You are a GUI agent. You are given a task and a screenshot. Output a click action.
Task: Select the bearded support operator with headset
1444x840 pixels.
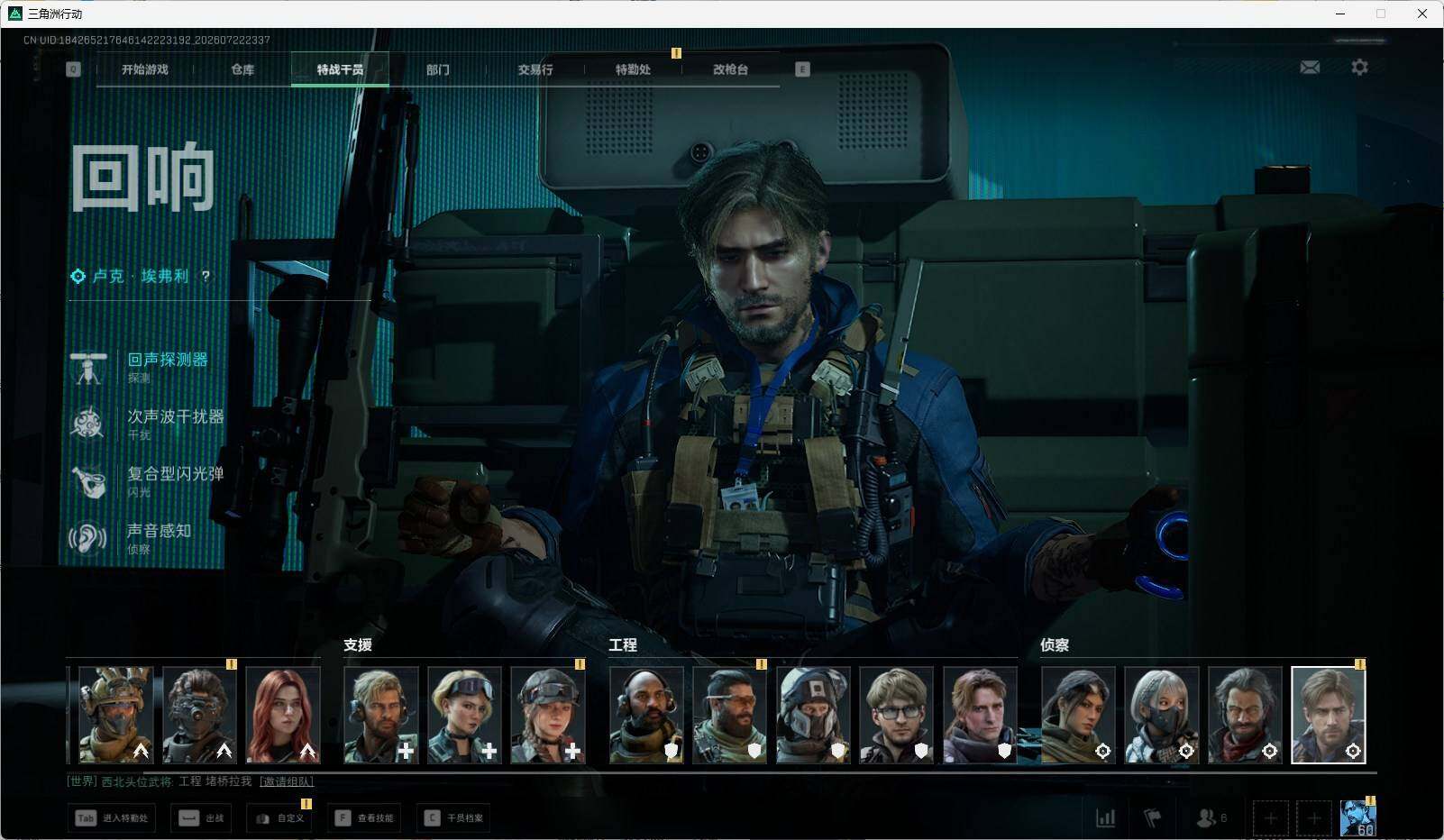pyautogui.click(x=381, y=715)
